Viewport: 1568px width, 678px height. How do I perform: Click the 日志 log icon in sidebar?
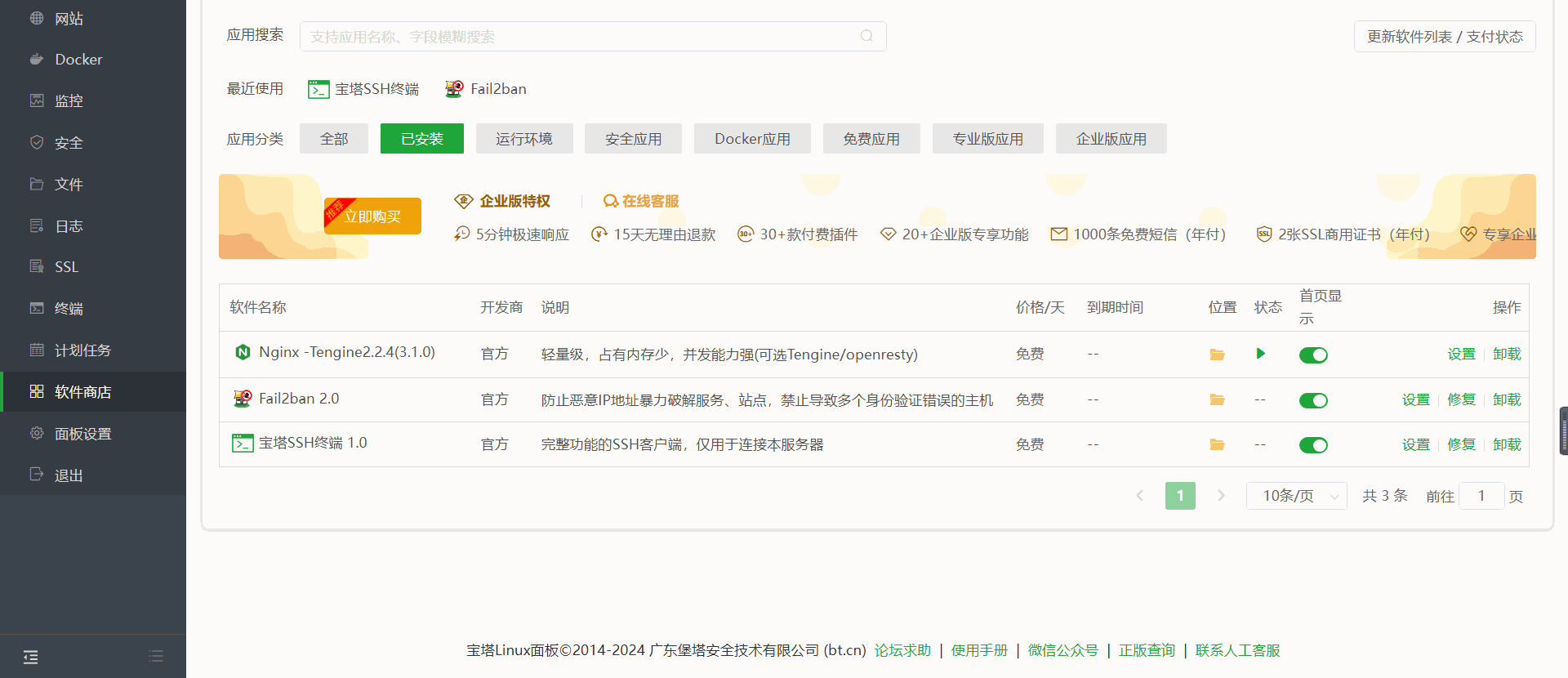point(37,225)
